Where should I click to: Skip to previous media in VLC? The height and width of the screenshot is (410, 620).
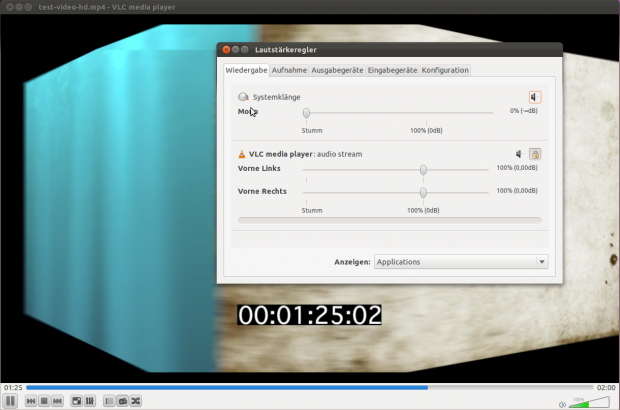31,401
